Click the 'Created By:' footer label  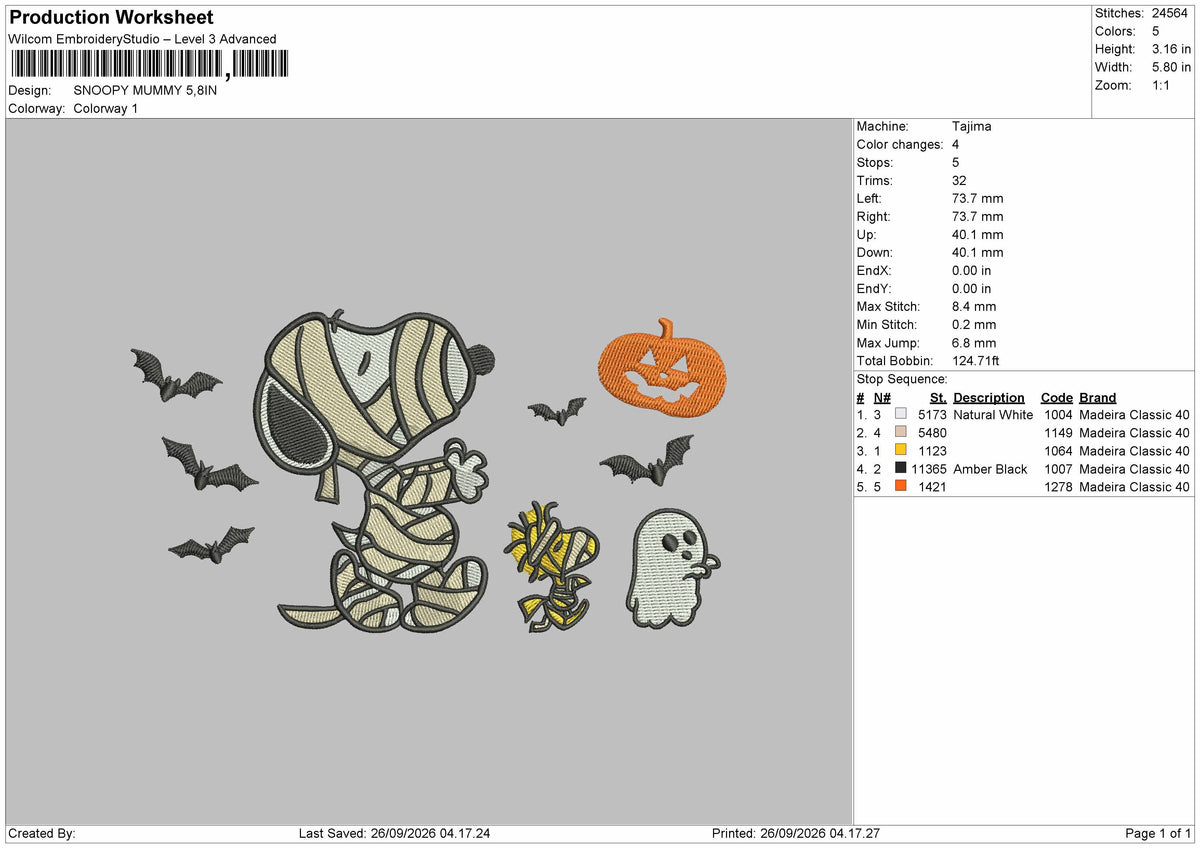(42, 834)
